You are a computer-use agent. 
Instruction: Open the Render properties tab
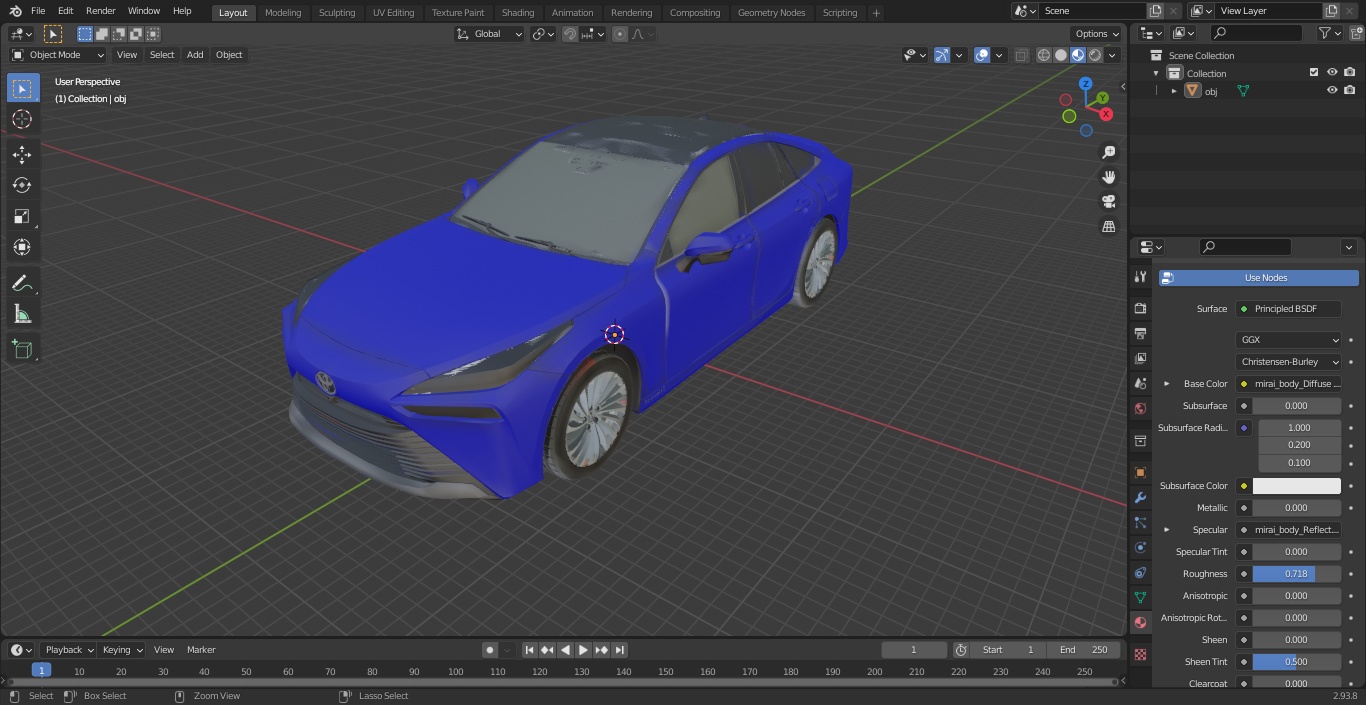coord(1140,308)
